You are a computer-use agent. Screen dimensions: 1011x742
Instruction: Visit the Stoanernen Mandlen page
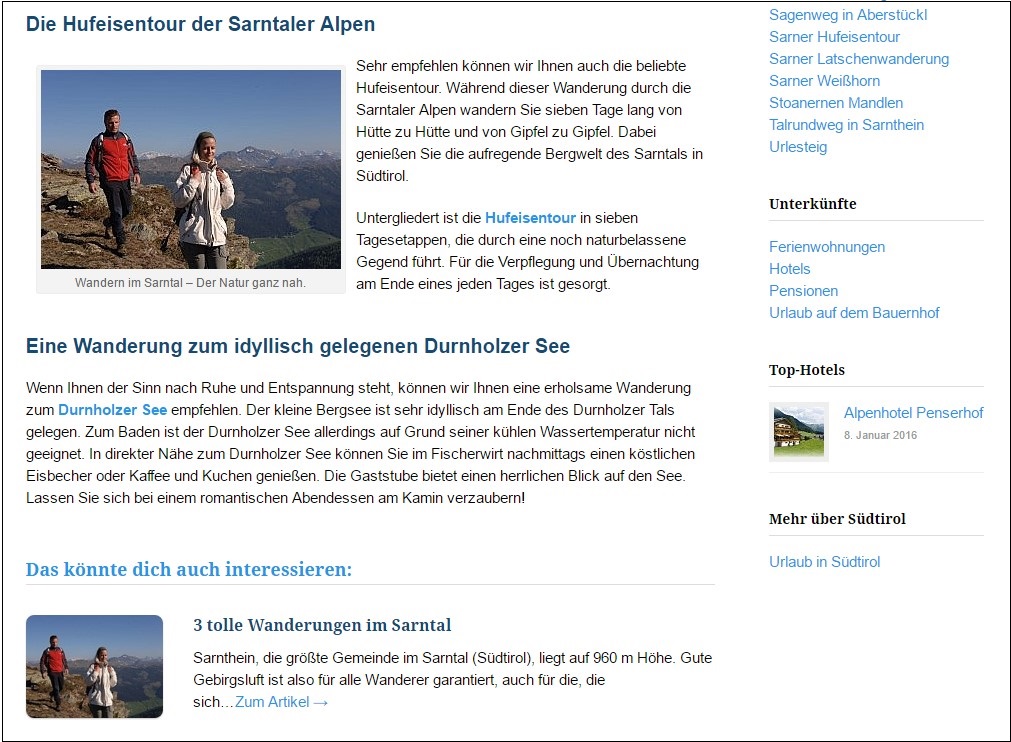pyautogui.click(x=836, y=103)
